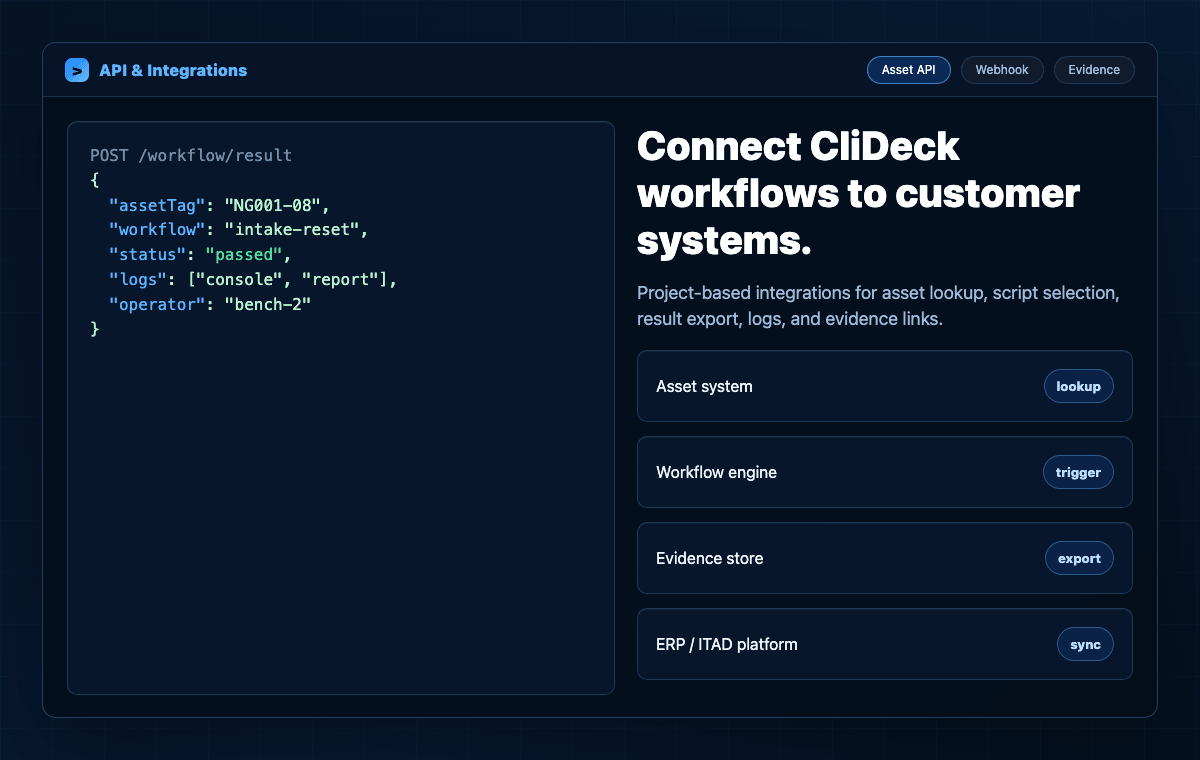Click the "logs" key in the code
Screen dimensions: 1200x760
pyautogui.click(x=138, y=279)
